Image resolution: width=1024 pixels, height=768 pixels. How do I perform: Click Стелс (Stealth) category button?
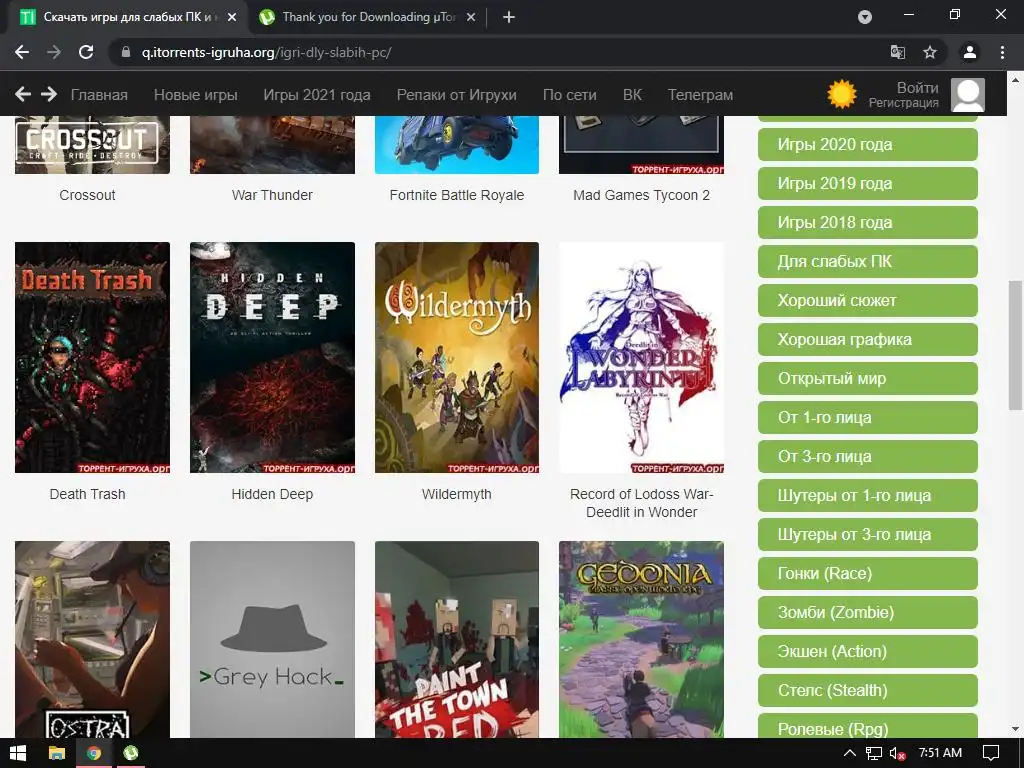[x=868, y=690]
